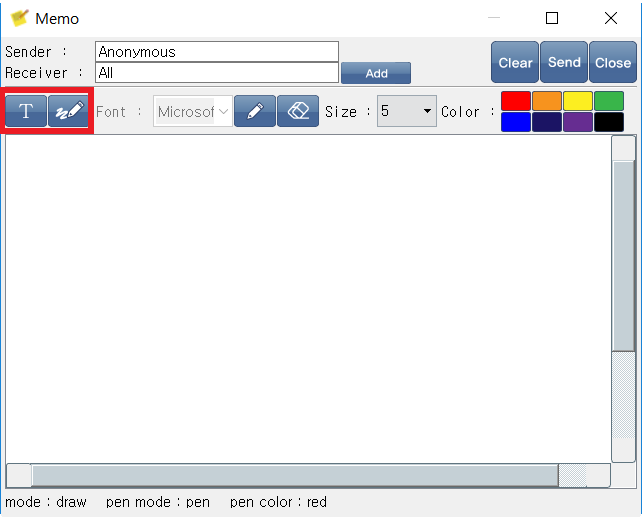
Task: Choose the yellow color swatch
Action: click(x=578, y=101)
